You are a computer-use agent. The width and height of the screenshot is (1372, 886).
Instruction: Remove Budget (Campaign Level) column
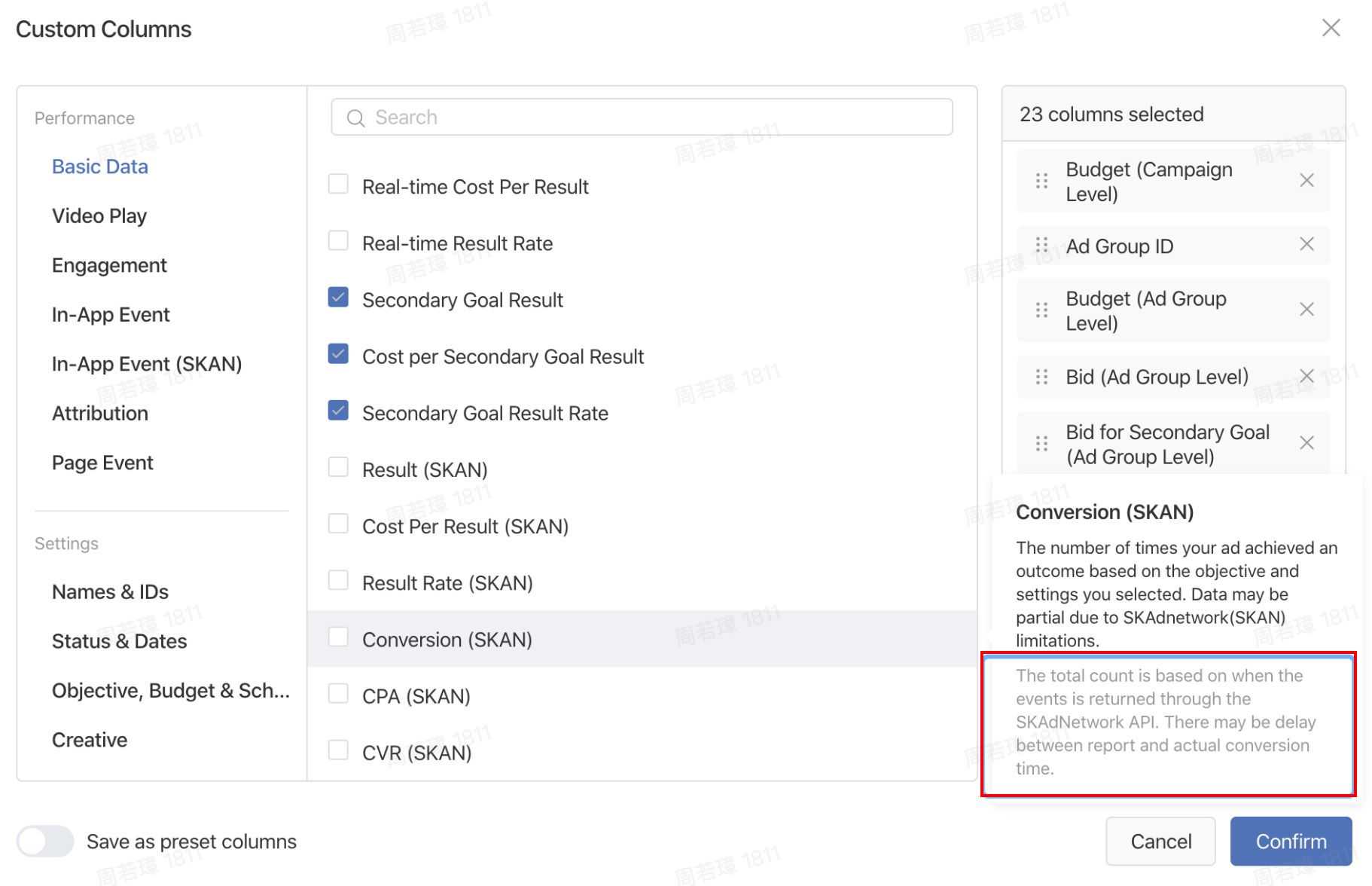1306,180
